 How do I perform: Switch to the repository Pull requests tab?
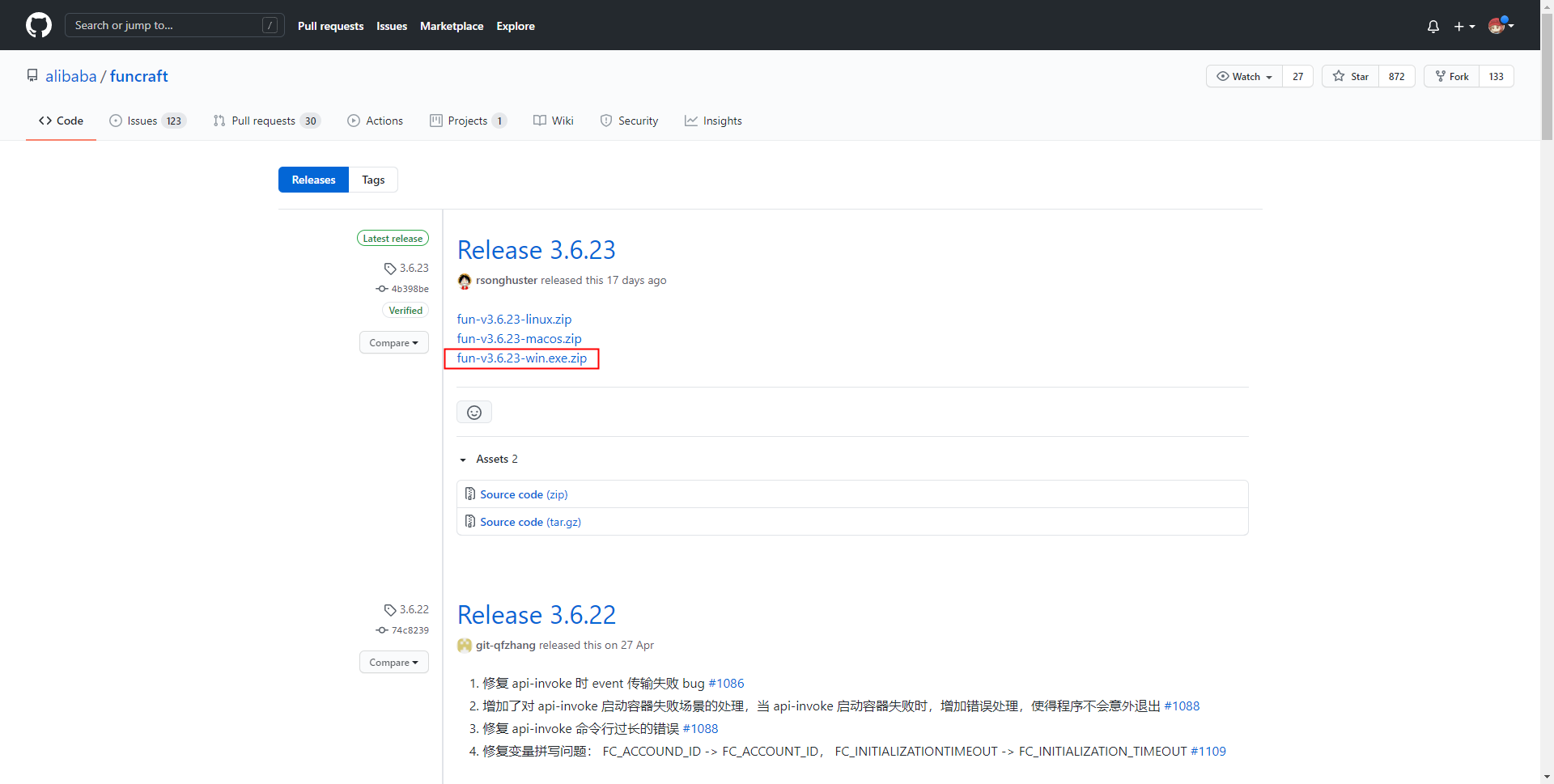[x=267, y=121]
